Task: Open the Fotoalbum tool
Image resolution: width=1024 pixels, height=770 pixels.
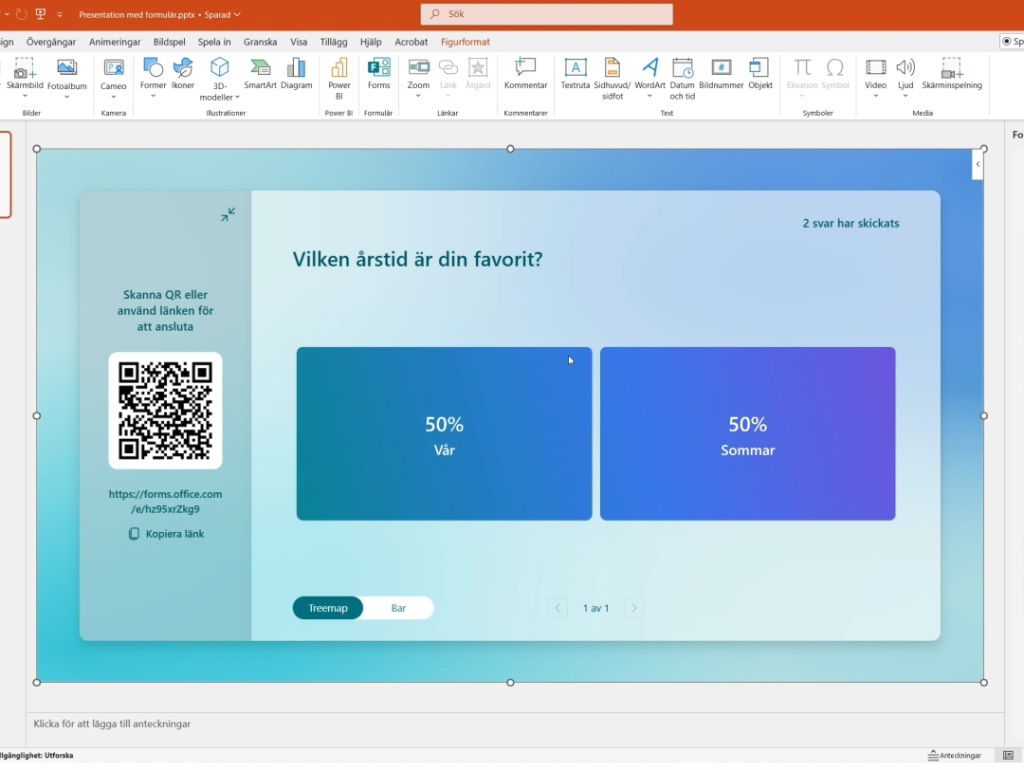Action: 67,73
